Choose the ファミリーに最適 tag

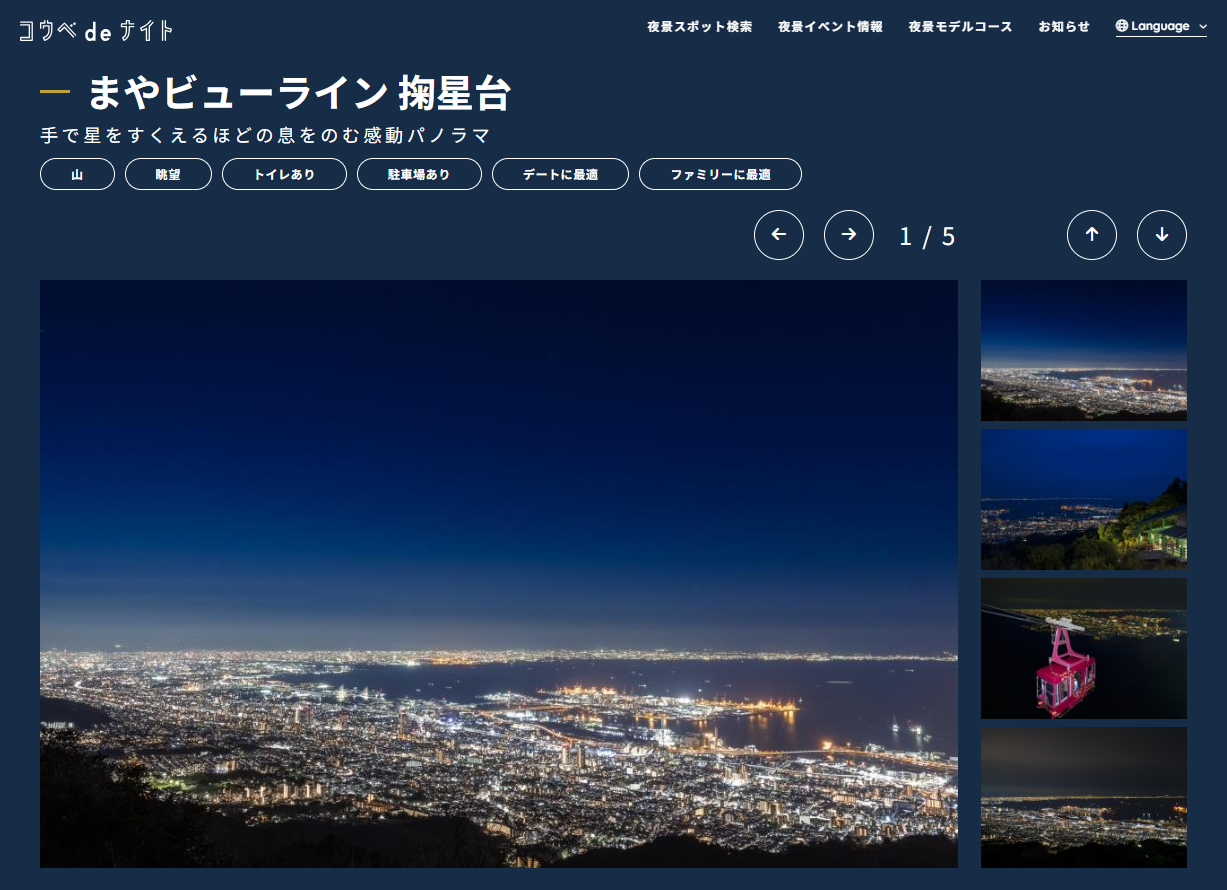720,174
